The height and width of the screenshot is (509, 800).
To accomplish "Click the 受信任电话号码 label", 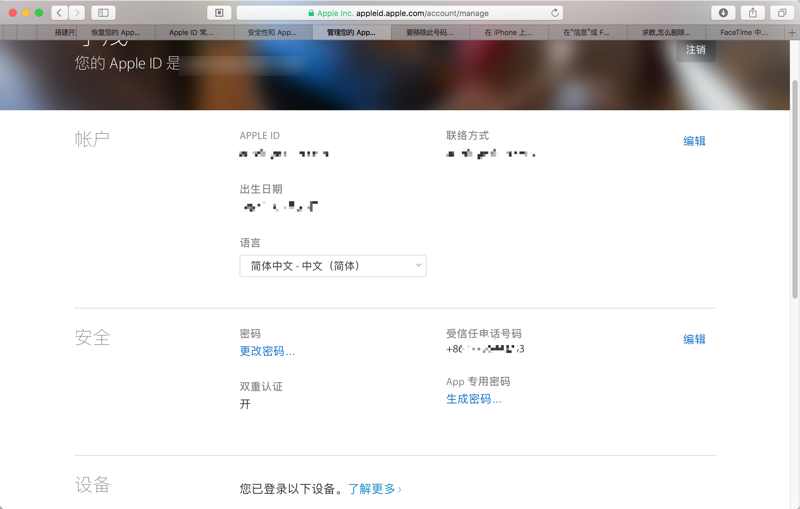I will tap(484, 334).
